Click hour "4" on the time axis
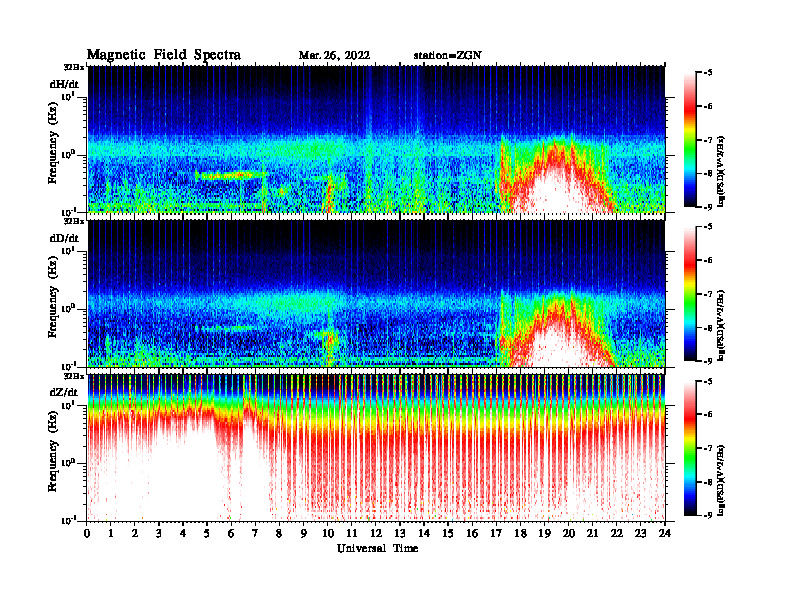 tap(183, 533)
